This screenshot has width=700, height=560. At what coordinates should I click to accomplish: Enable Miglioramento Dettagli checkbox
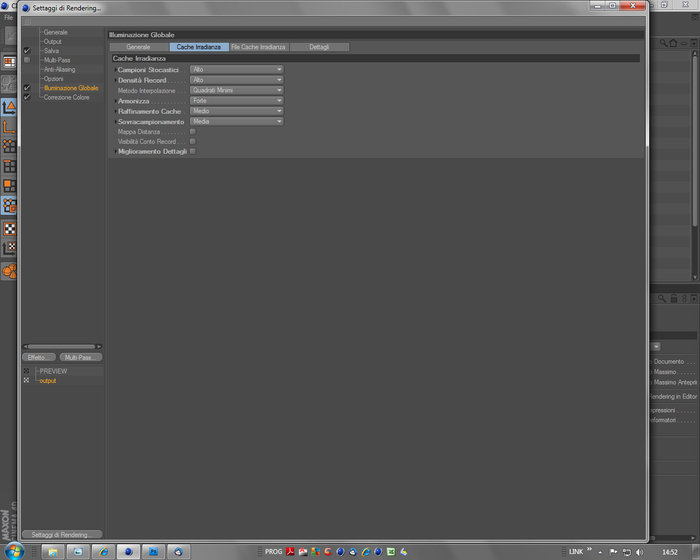point(193,151)
